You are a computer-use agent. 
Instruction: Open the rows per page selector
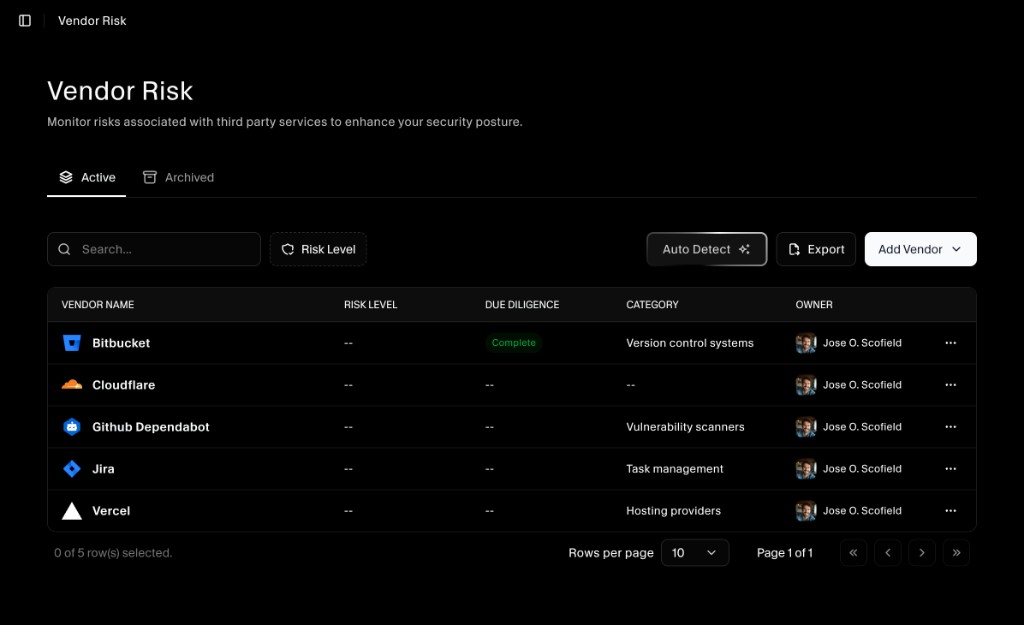(x=695, y=553)
